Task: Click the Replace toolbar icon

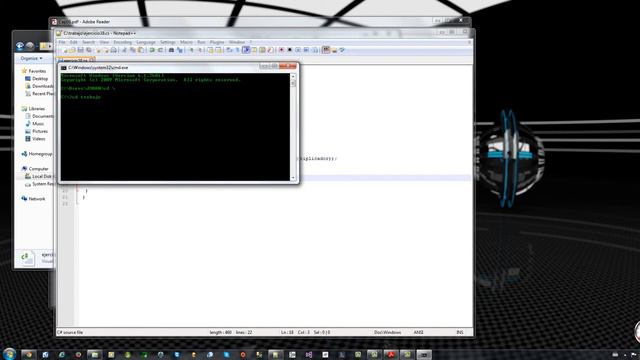Action: pos(180,50)
